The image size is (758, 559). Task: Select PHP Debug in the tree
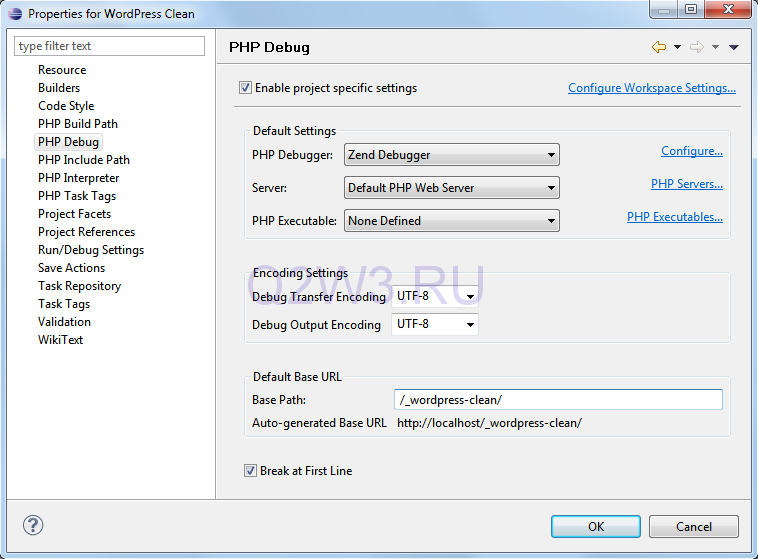click(x=68, y=142)
